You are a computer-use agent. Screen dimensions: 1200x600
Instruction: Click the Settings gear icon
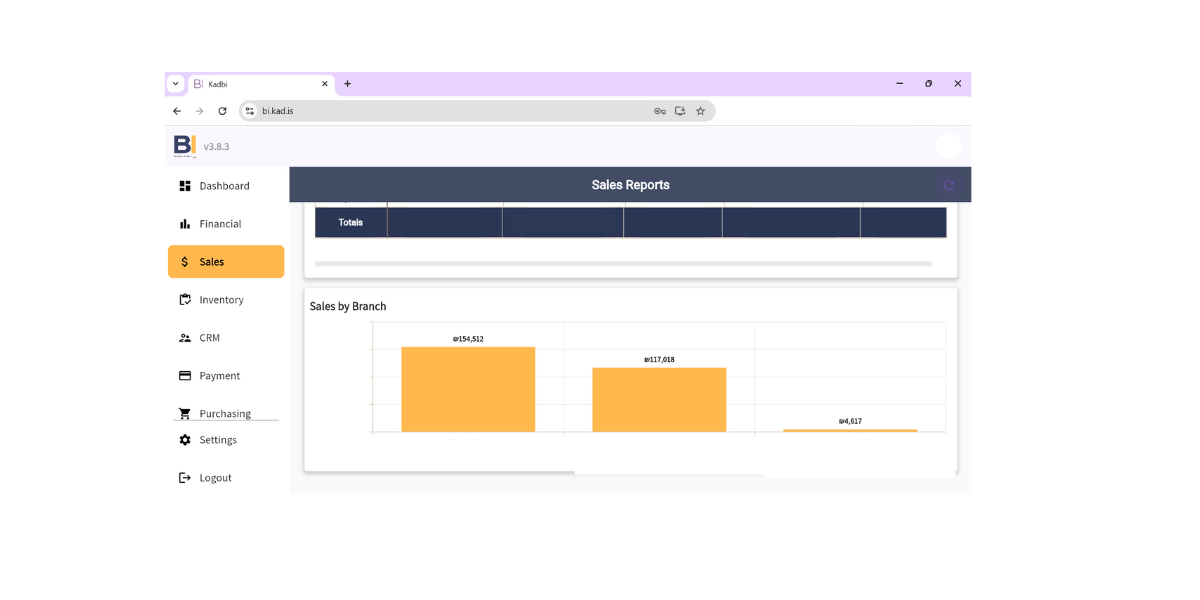[x=185, y=440]
